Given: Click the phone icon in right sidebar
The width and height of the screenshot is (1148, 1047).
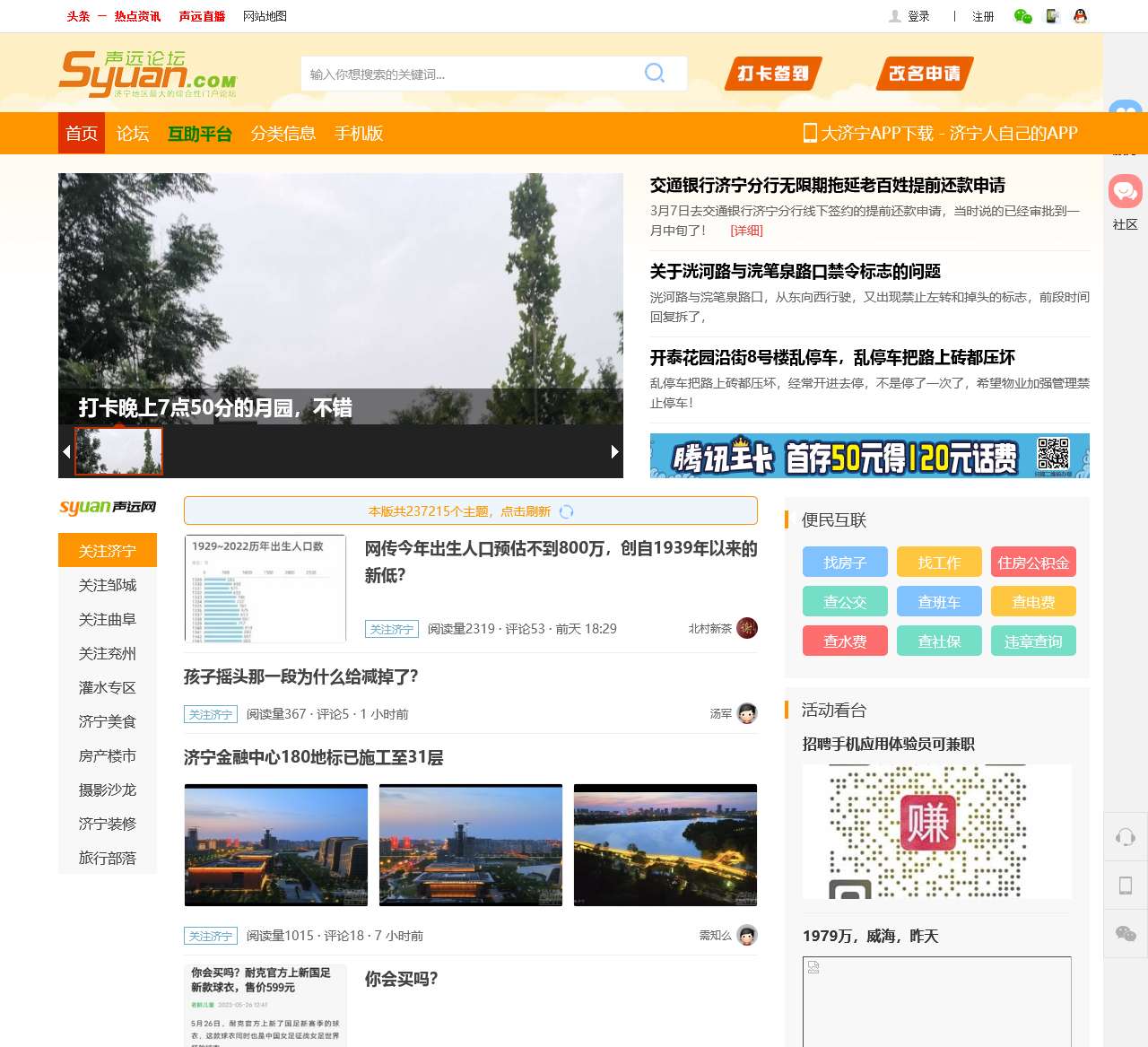Looking at the screenshot, I should (x=1126, y=886).
